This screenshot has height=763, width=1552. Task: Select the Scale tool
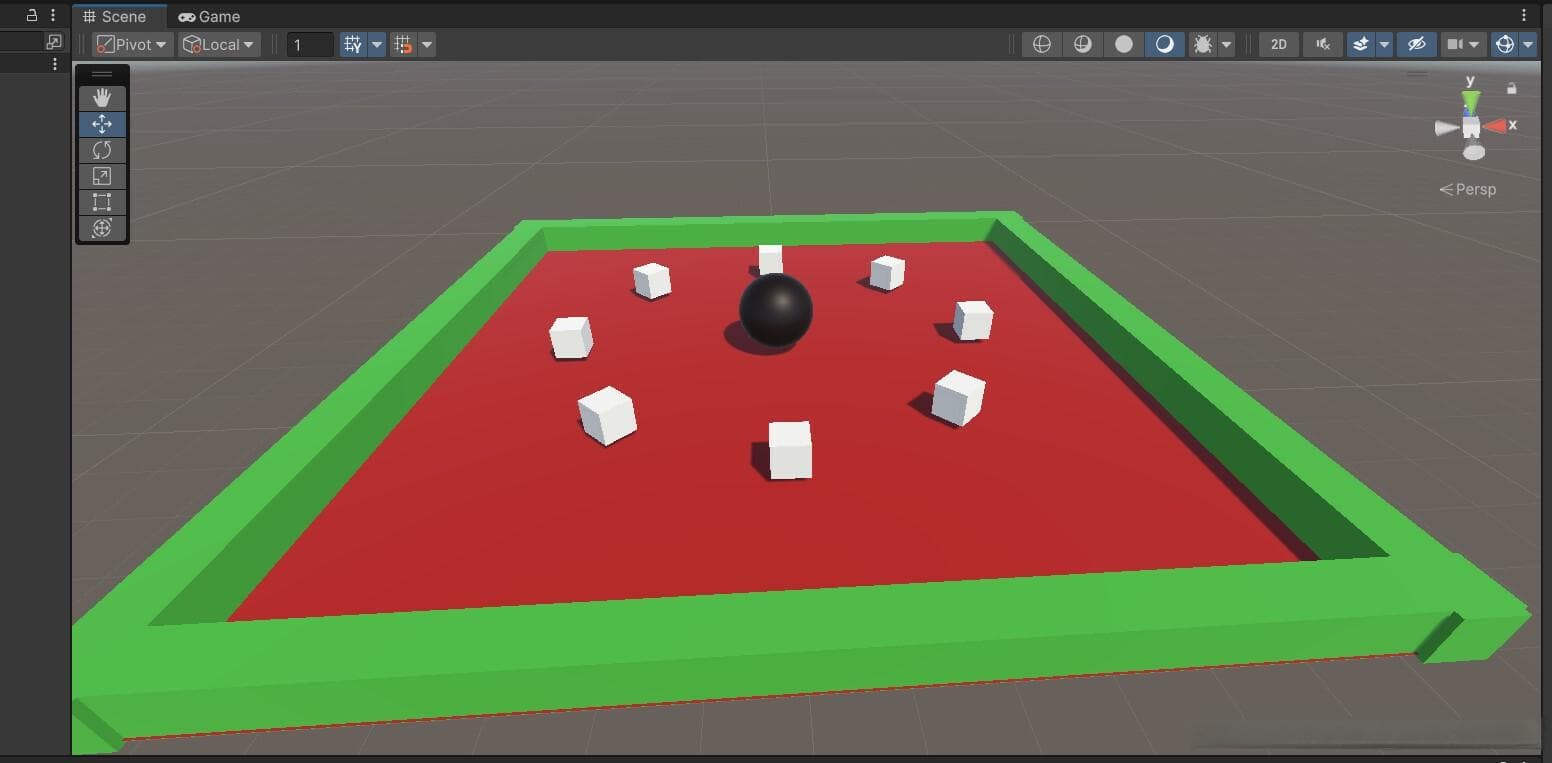click(x=102, y=176)
